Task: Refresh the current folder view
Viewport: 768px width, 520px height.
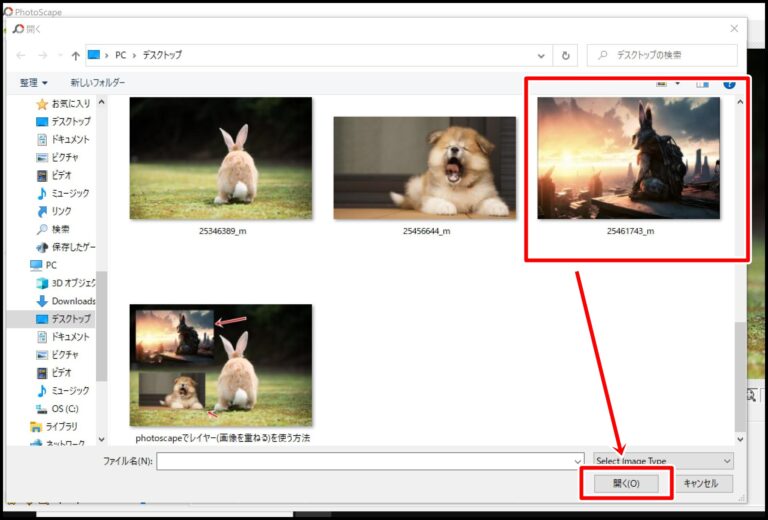Action: [x=566, y=55]
